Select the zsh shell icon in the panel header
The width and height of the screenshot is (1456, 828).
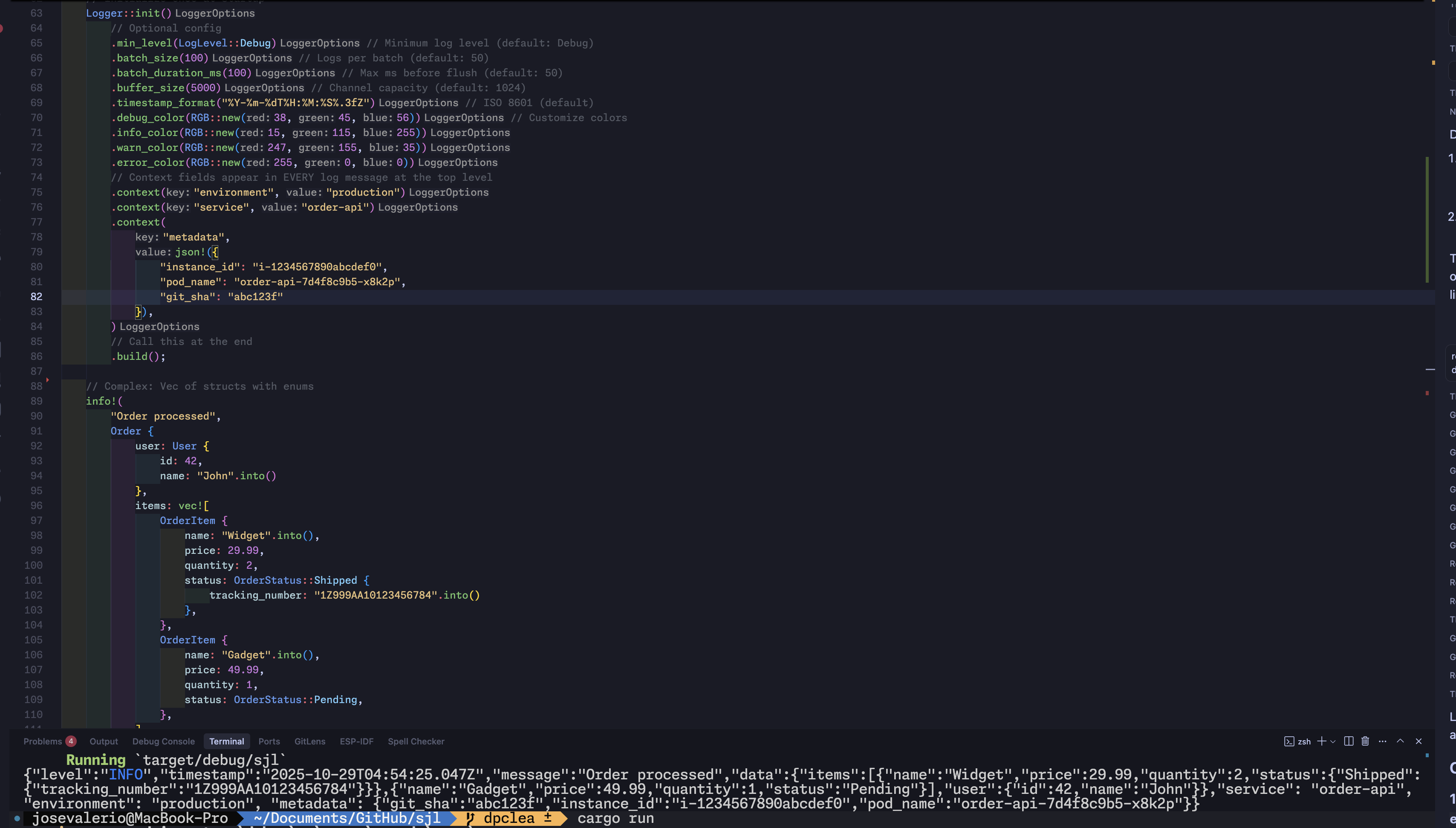coord(1289,741)
